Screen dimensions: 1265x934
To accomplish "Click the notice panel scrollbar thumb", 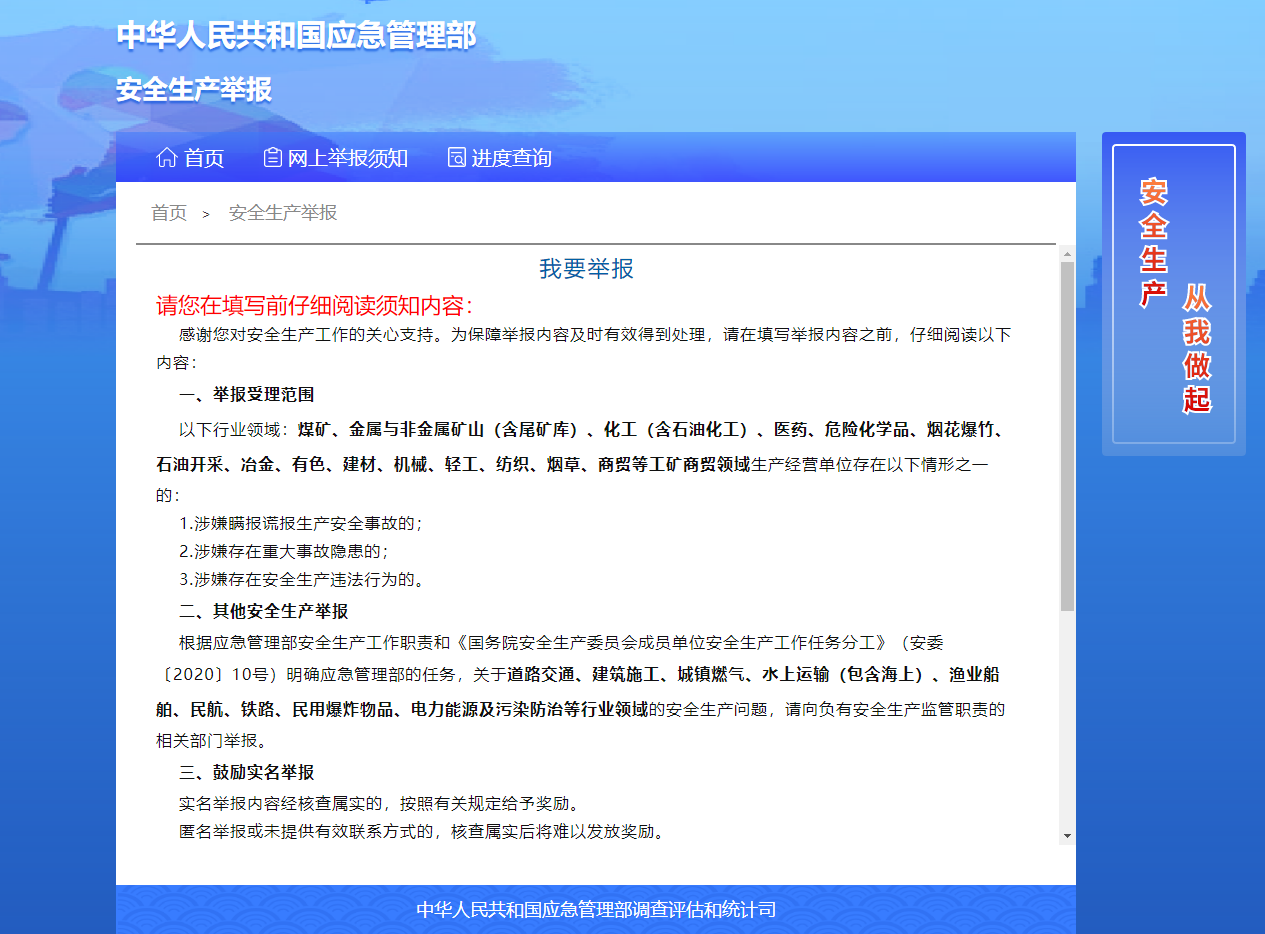I will pos(1067,435).
